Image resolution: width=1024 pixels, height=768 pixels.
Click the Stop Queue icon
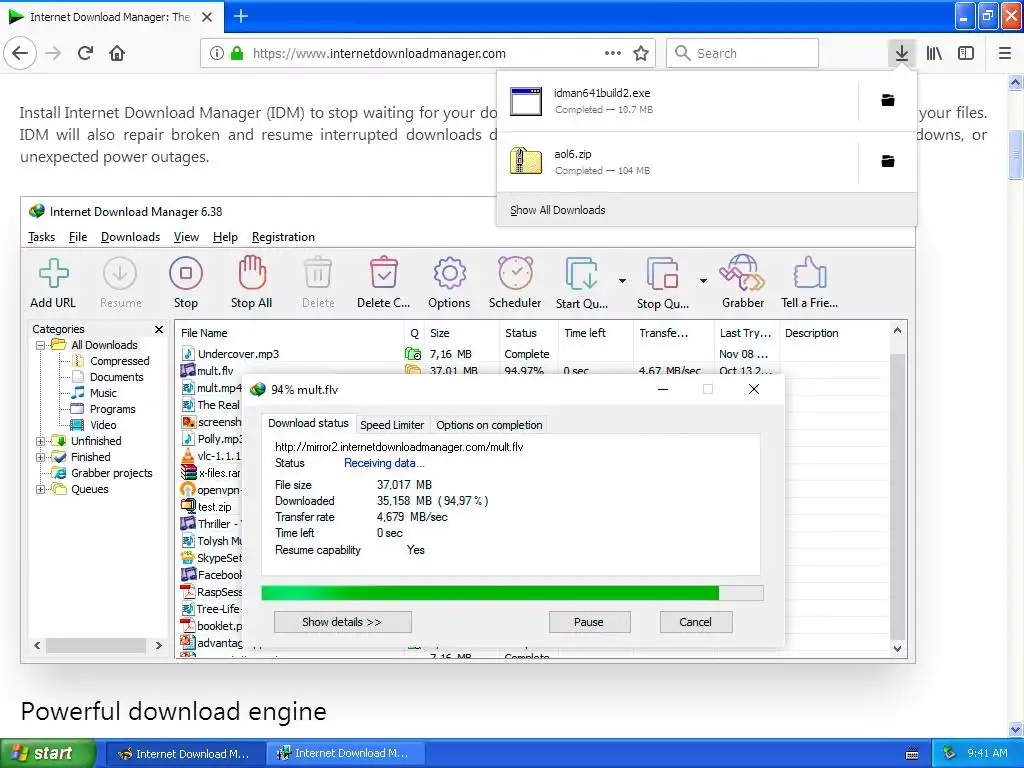(x=662, y=274)
